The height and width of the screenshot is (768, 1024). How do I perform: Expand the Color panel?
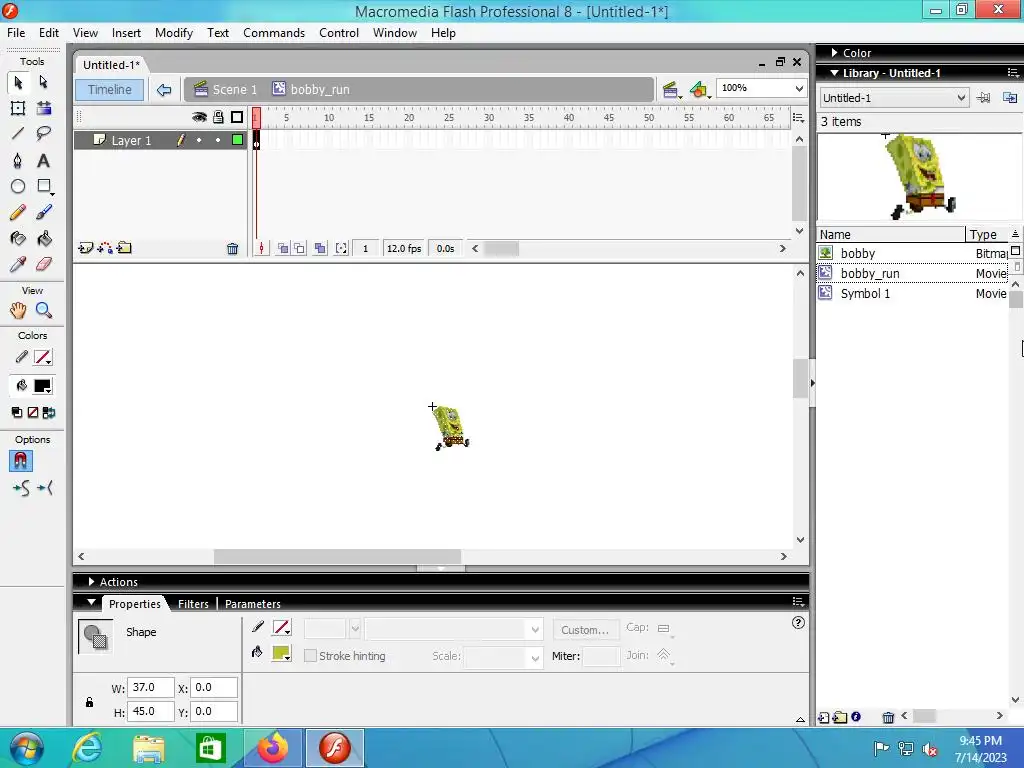[834, 53]
